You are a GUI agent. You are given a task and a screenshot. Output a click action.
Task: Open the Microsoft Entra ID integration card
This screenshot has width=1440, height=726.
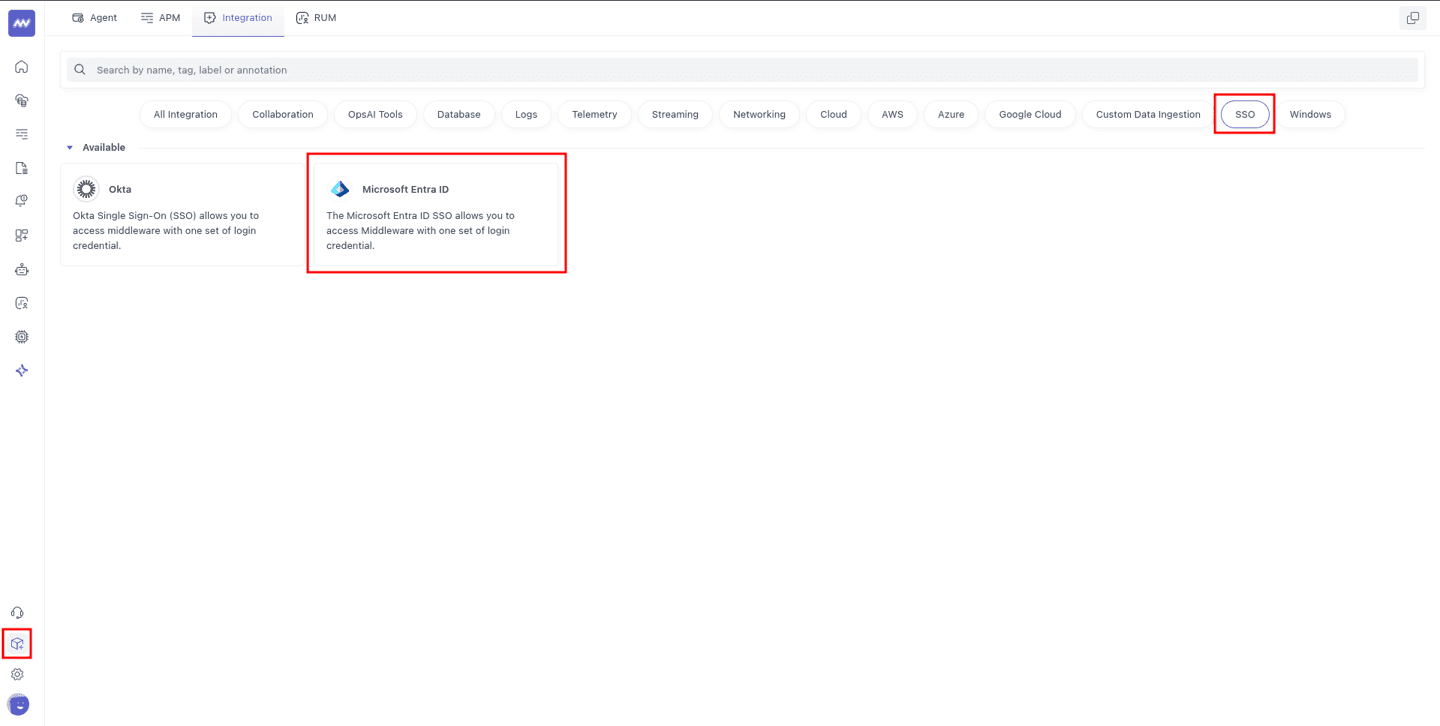436,212
